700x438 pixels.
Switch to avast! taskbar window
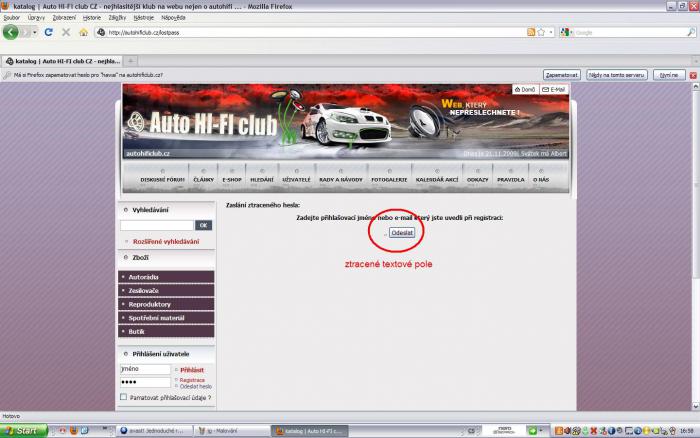pos(154,431)
